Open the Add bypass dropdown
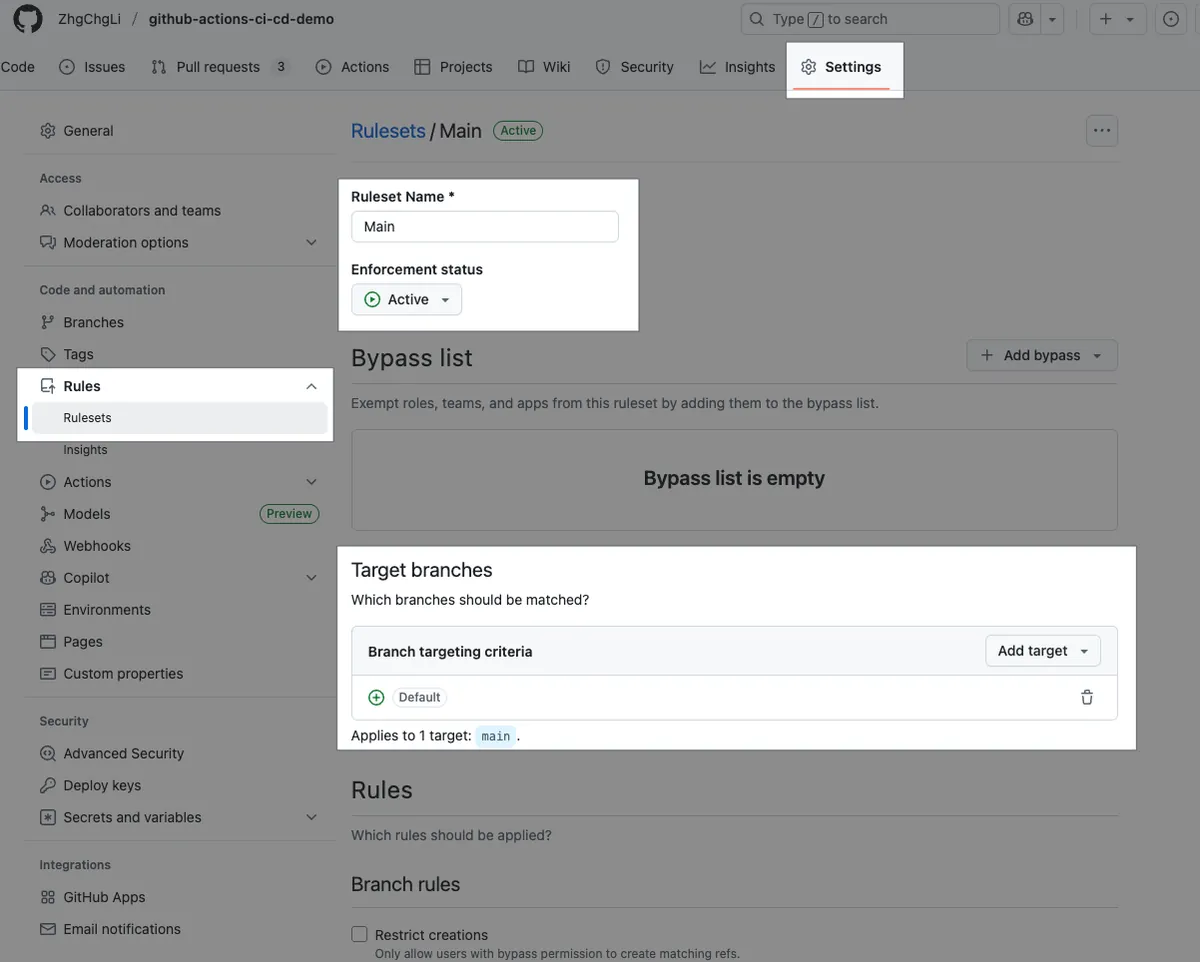 tap(1041, 355)
